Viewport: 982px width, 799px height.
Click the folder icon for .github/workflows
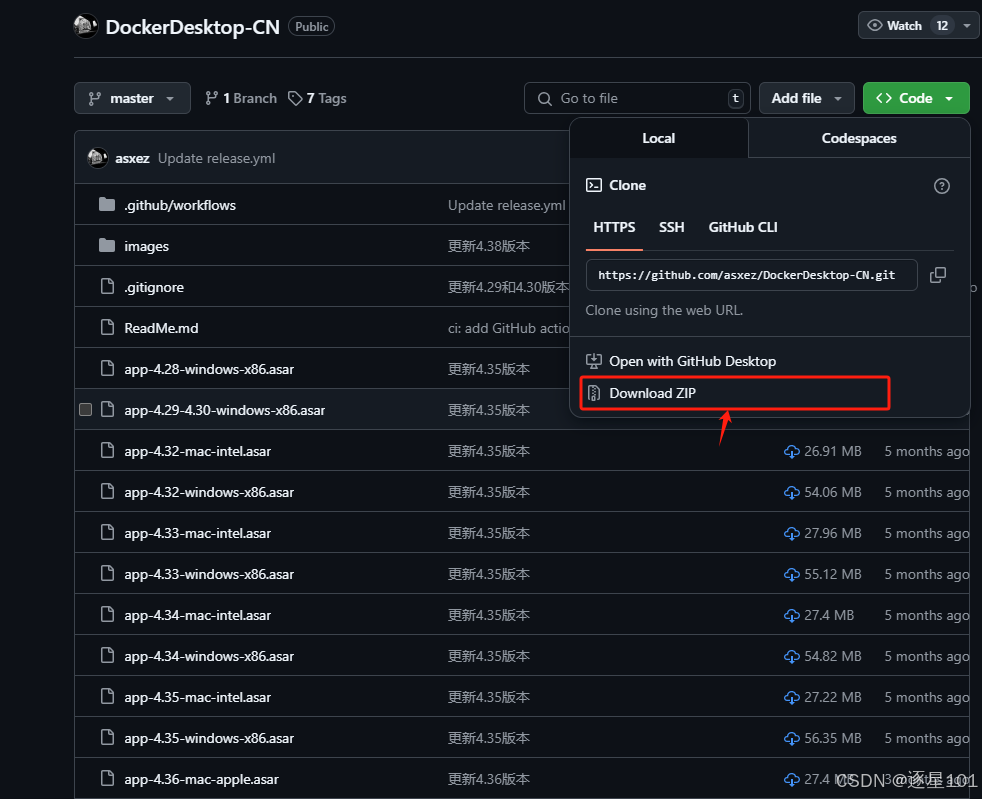point(107,205)
